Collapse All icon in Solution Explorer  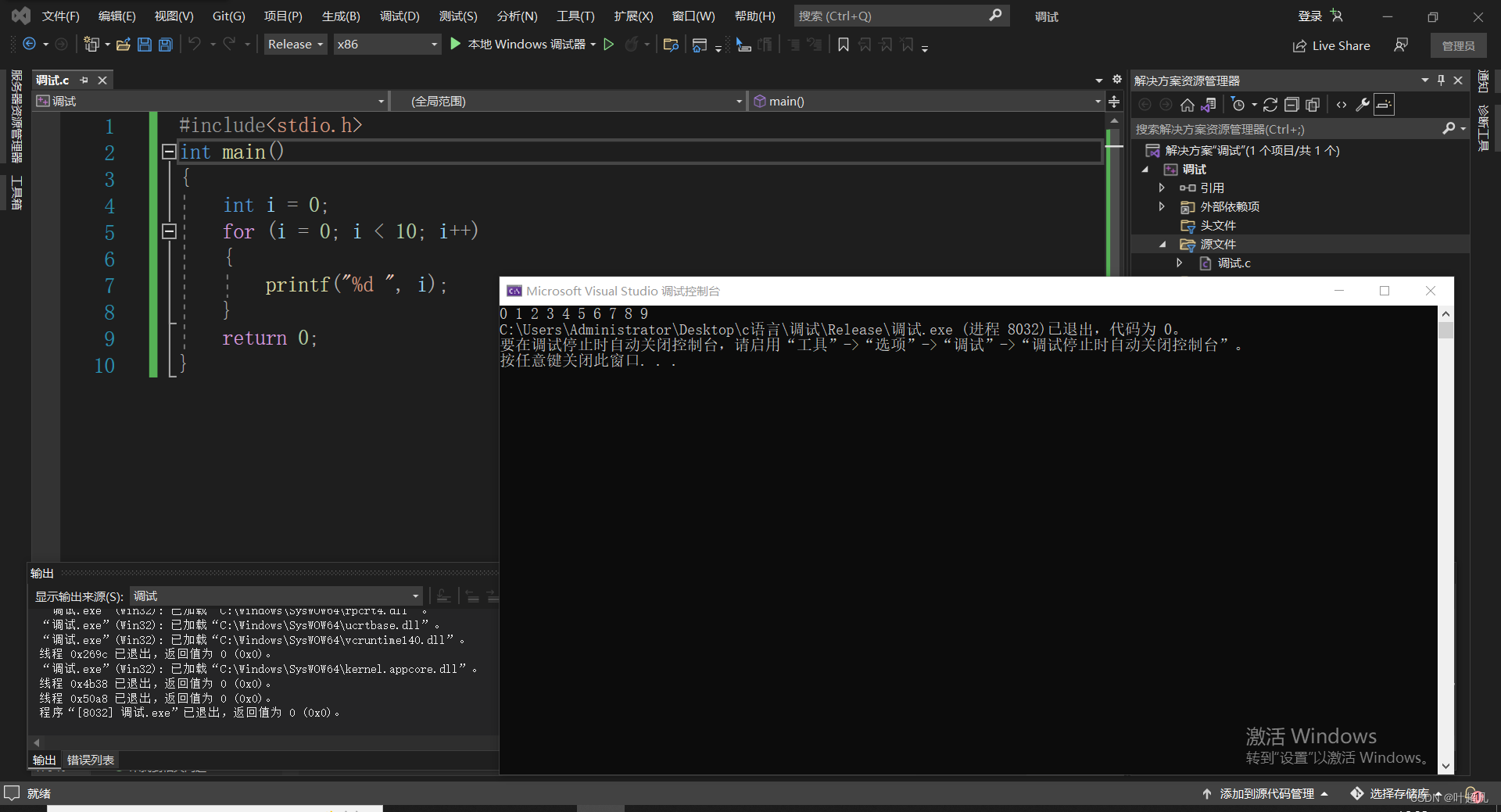click(x=1291, y=105)
